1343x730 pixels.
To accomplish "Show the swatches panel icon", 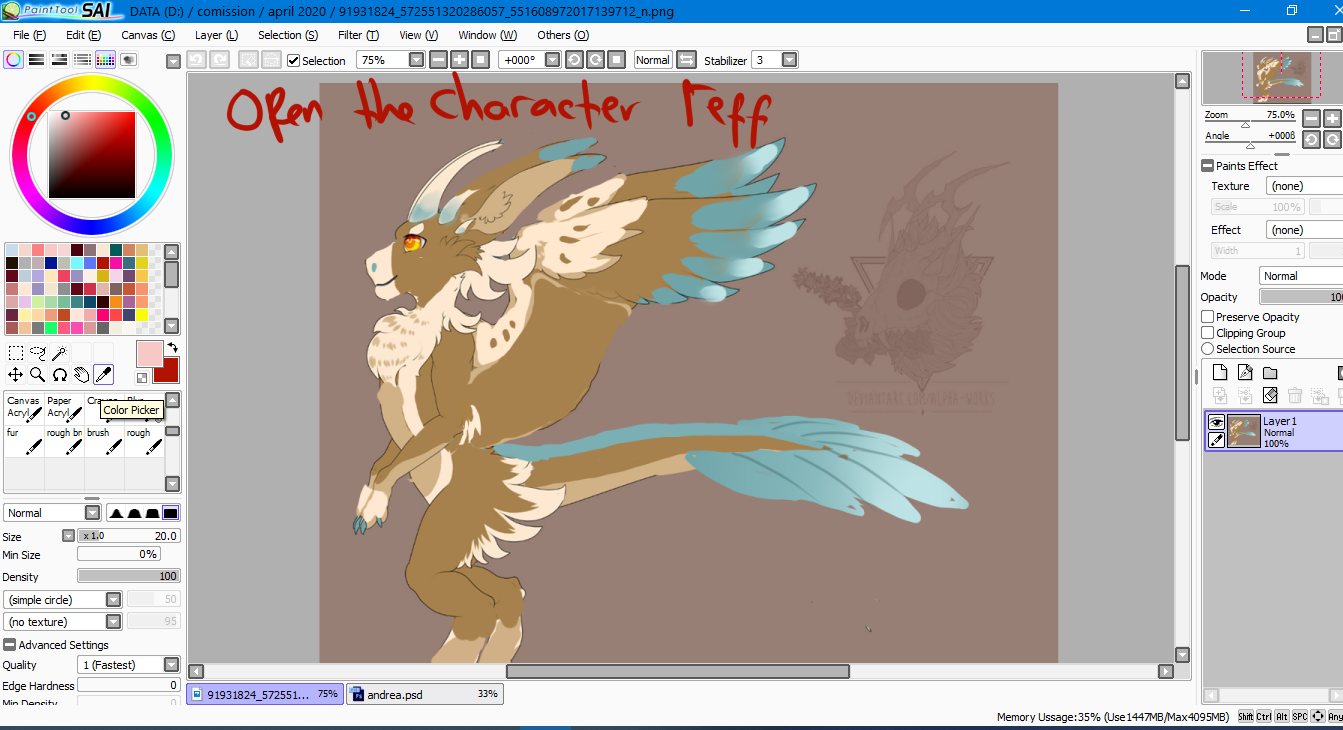I will coord(106,60).
